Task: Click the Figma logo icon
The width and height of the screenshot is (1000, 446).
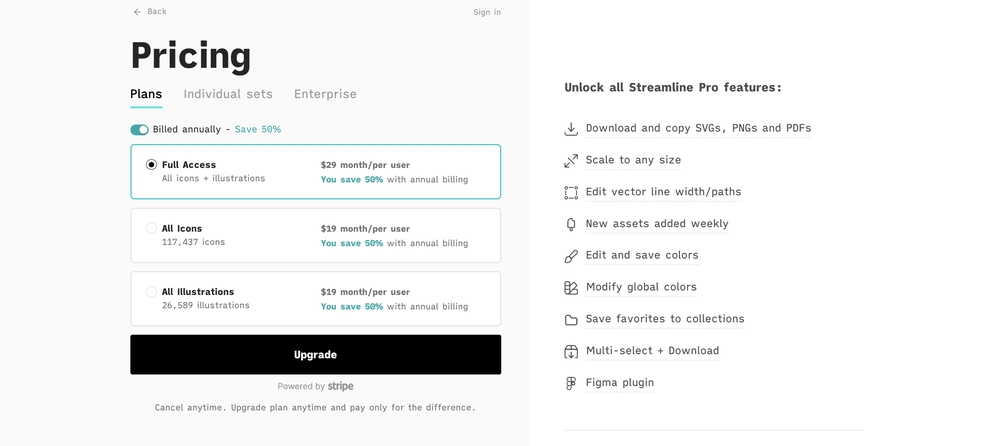Action: click(x=571, y=383)
